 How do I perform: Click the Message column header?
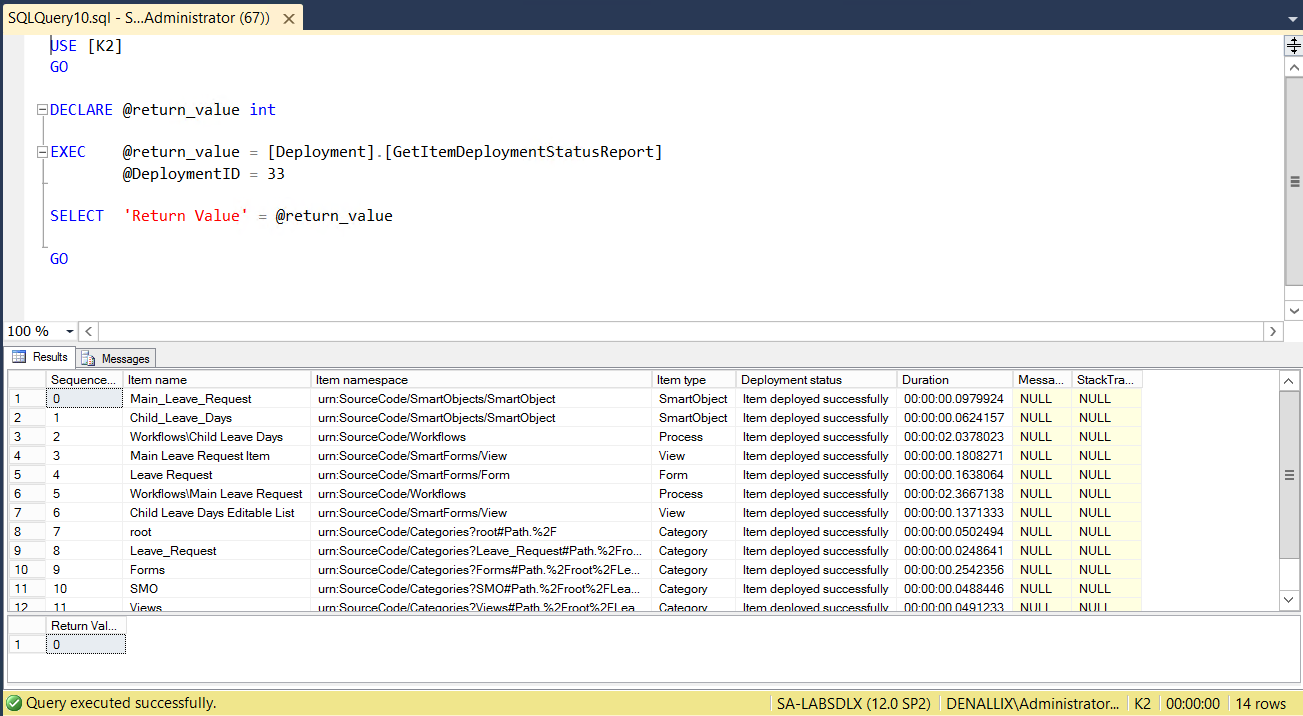click(x=1042, y=380)
